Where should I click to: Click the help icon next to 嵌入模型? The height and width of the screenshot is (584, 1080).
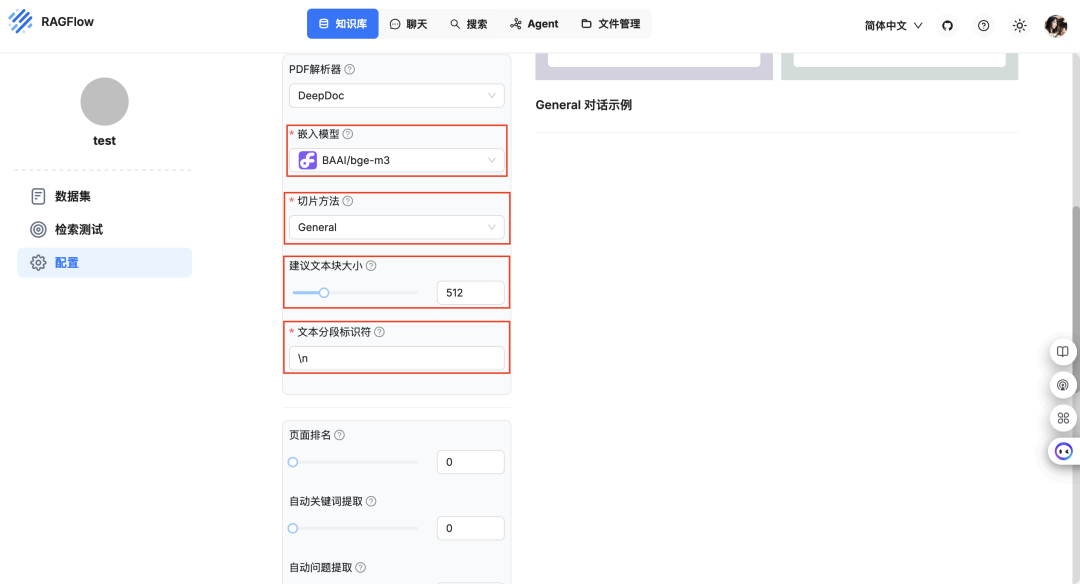pyautogui.click(x=348, y=134)
